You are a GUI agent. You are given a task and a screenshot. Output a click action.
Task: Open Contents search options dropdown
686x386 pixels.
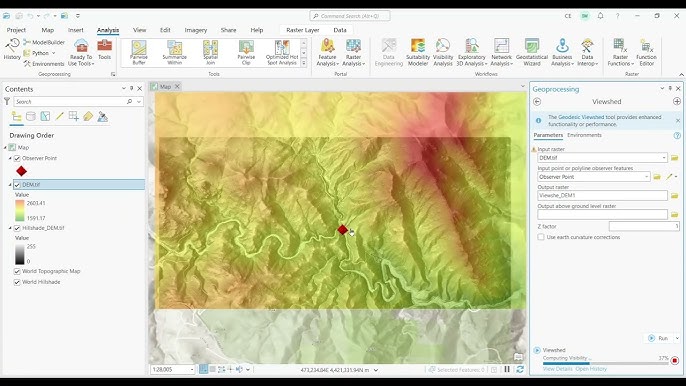point(139,102)
